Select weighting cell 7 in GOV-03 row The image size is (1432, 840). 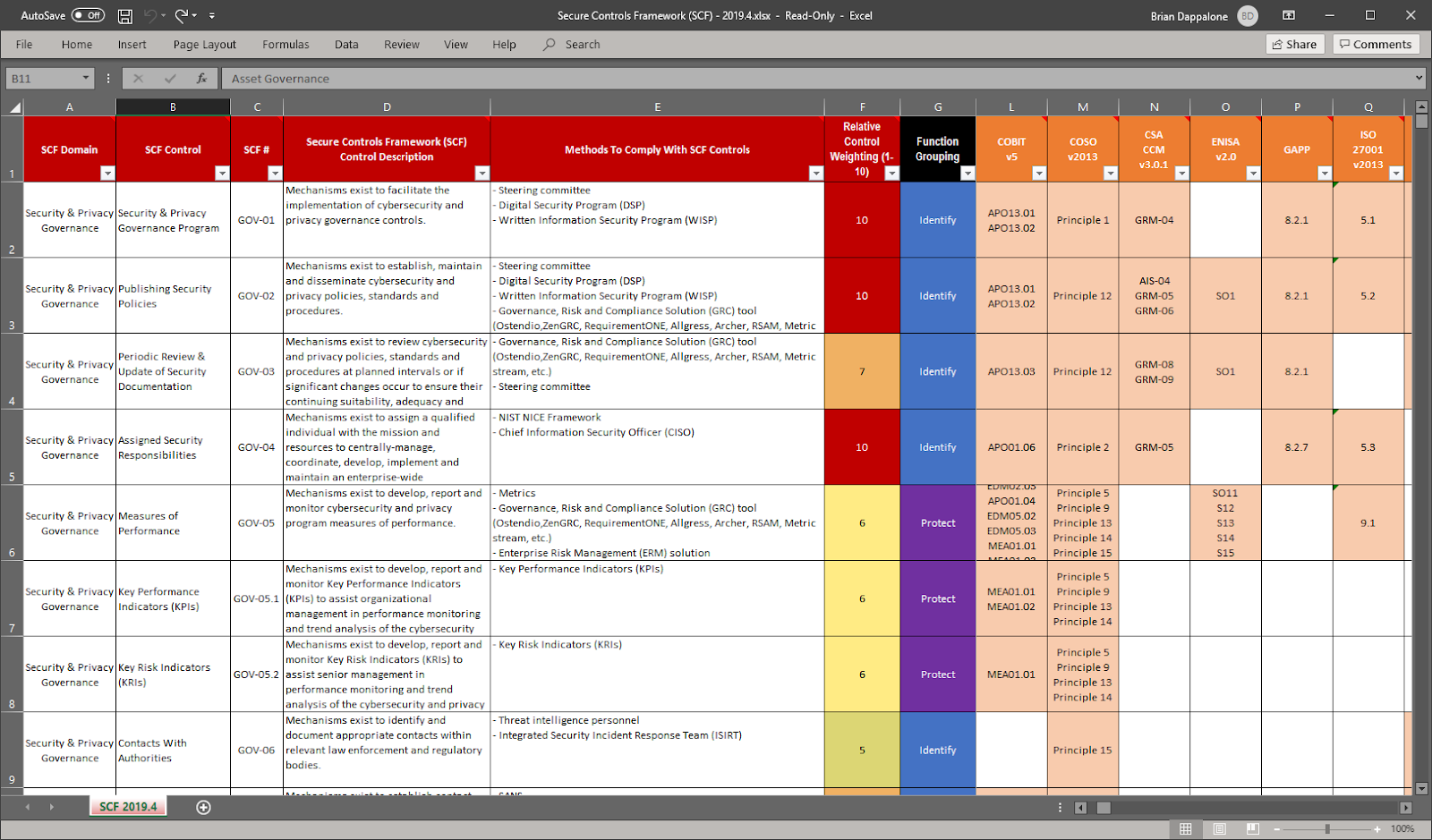pyautogui.click(x=862, y=371)
